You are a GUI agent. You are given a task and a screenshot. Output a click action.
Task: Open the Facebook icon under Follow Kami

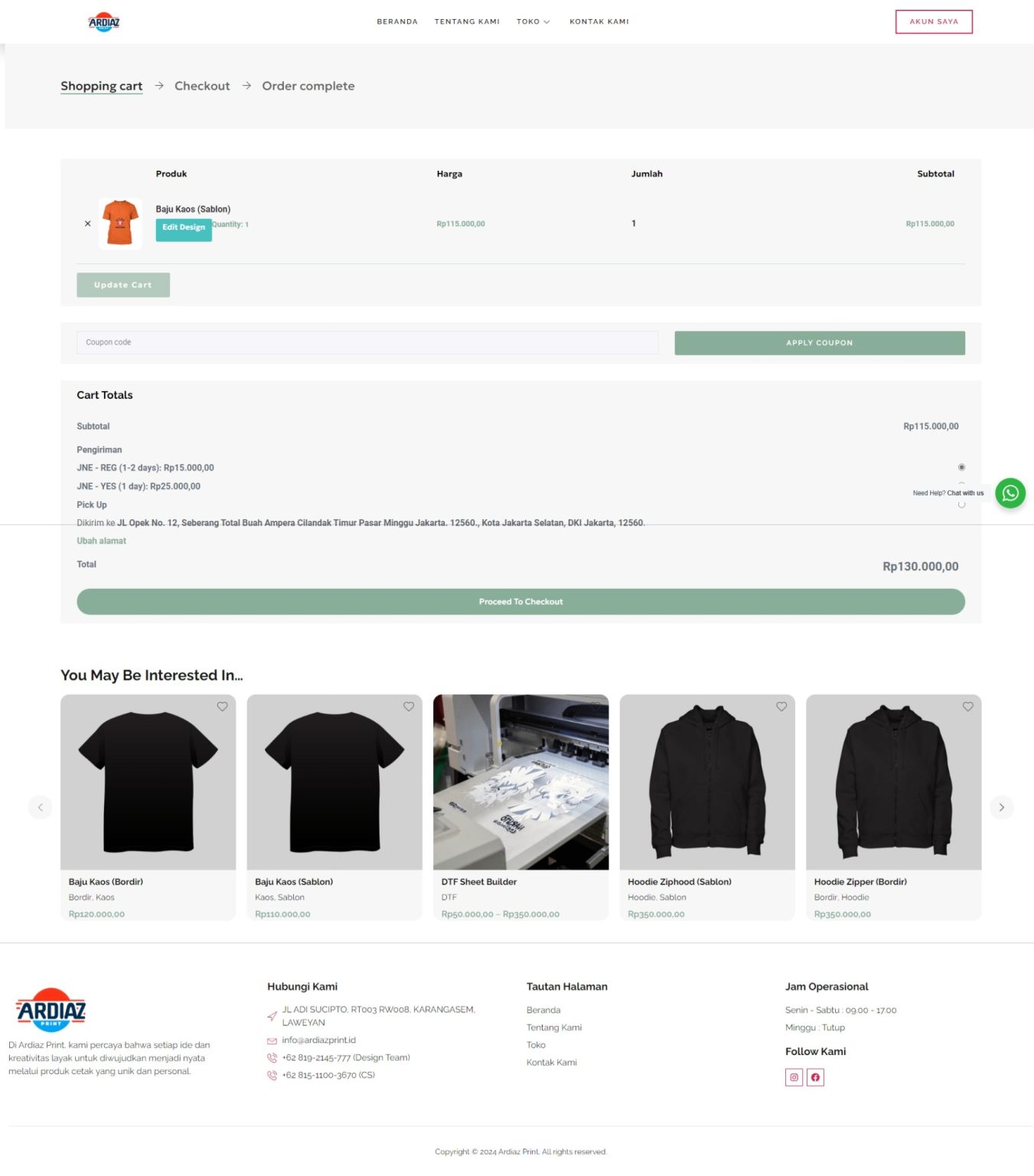point(815,1077)
